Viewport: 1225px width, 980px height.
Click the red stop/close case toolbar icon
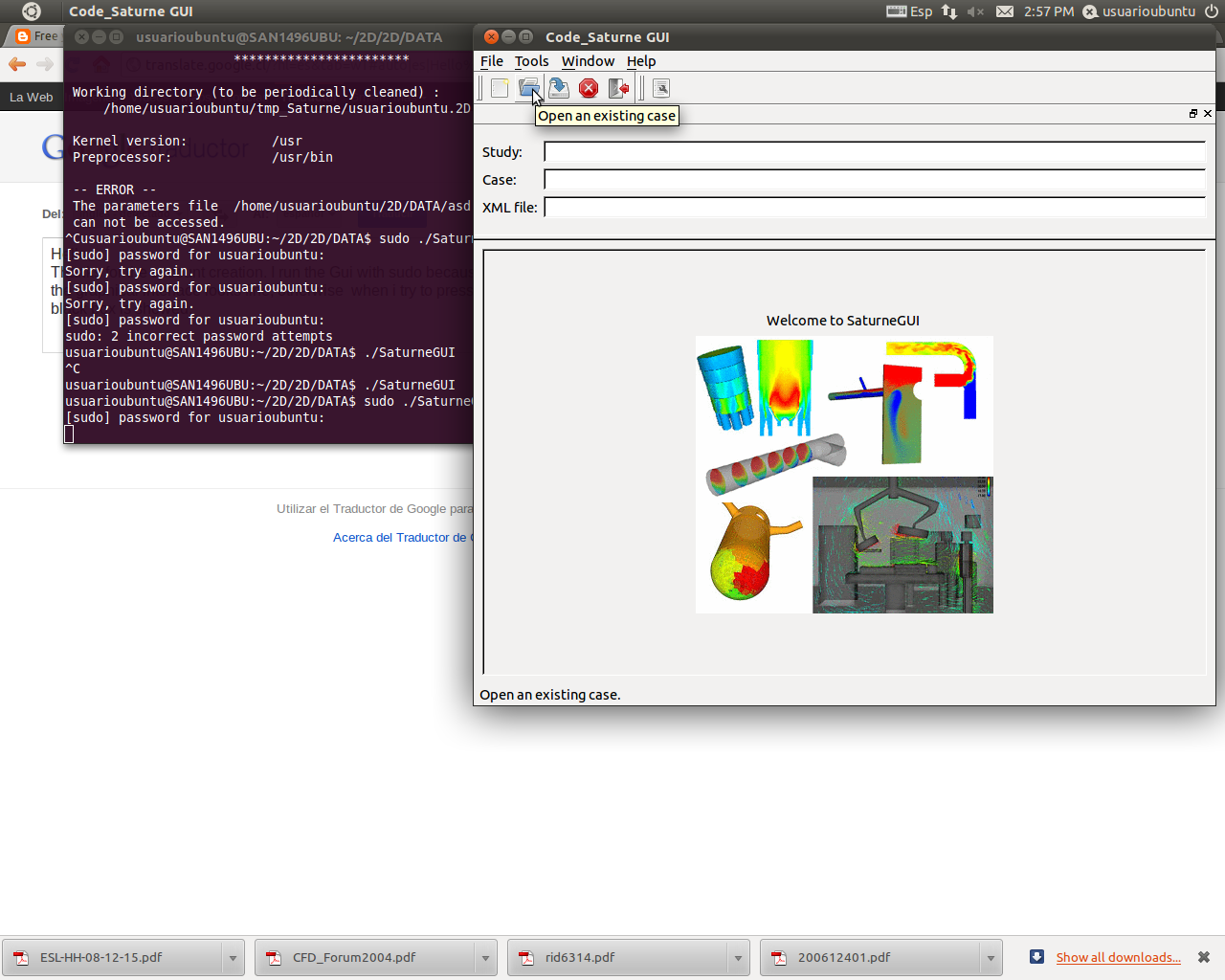tap(589, 89)
